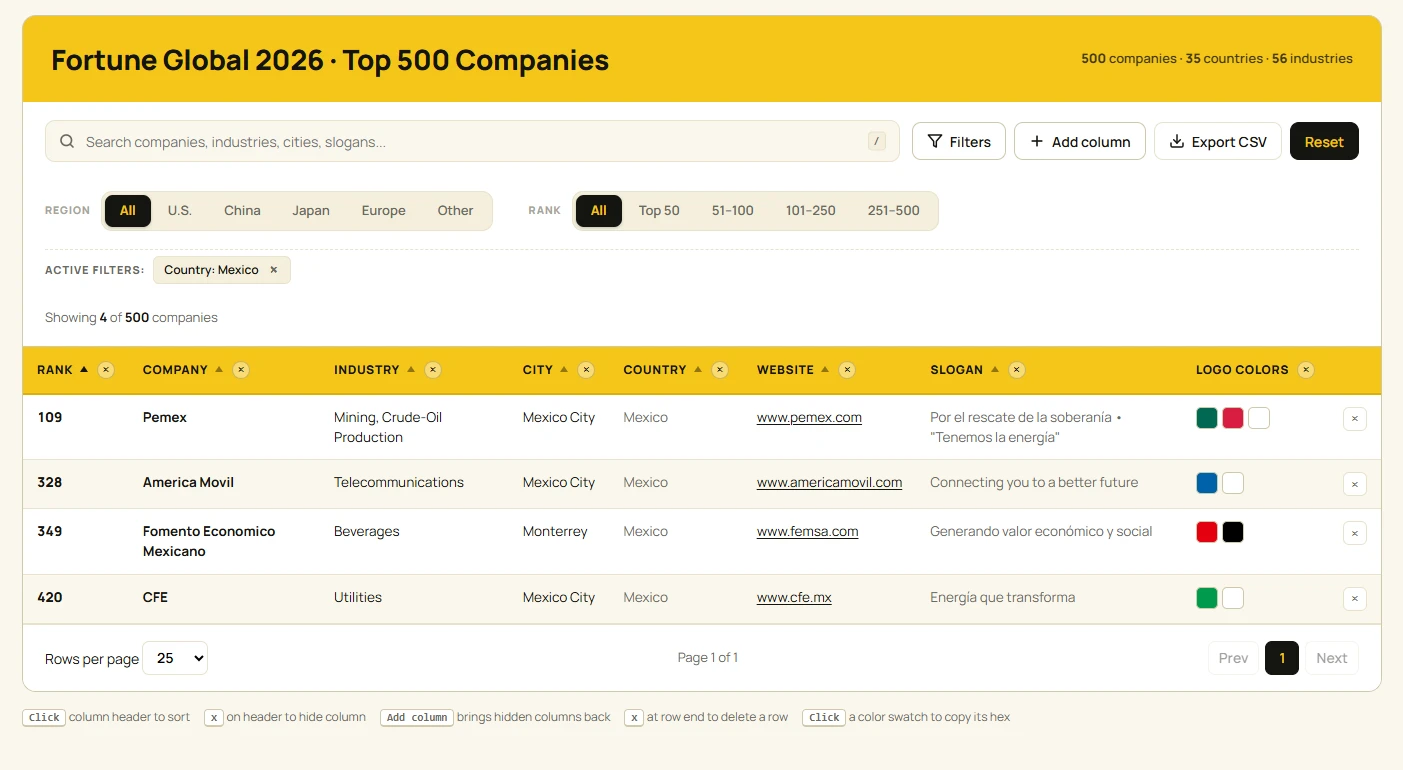The image size is (1403, 770).
Task: Select the Europe region filter
Action: [x=384, y=211]
